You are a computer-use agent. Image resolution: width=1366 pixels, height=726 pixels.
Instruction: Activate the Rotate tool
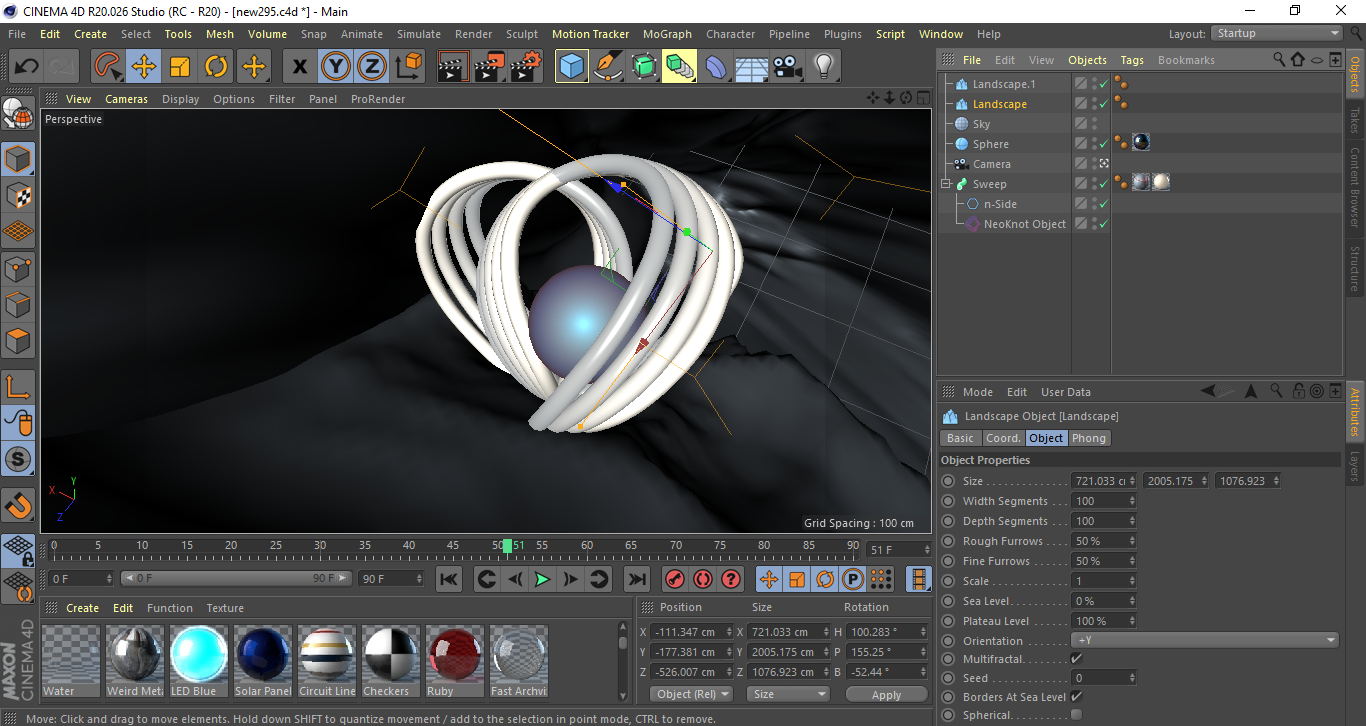pyautogui.click(x=216, y=67)
